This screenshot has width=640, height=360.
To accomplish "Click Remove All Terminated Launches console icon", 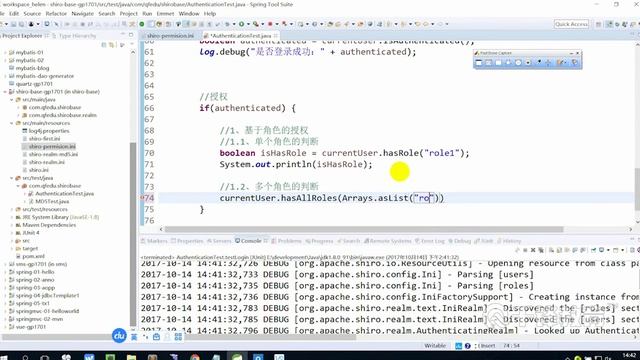I will [x=541, y=250].
